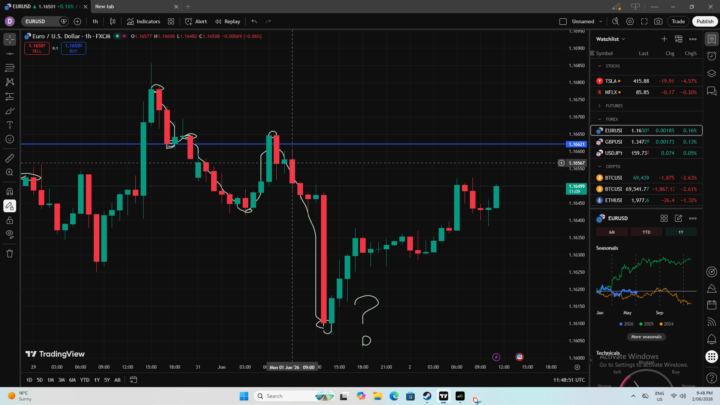
Task: Select the YTD tab in details panel
Action: click(x=646, y=232)
